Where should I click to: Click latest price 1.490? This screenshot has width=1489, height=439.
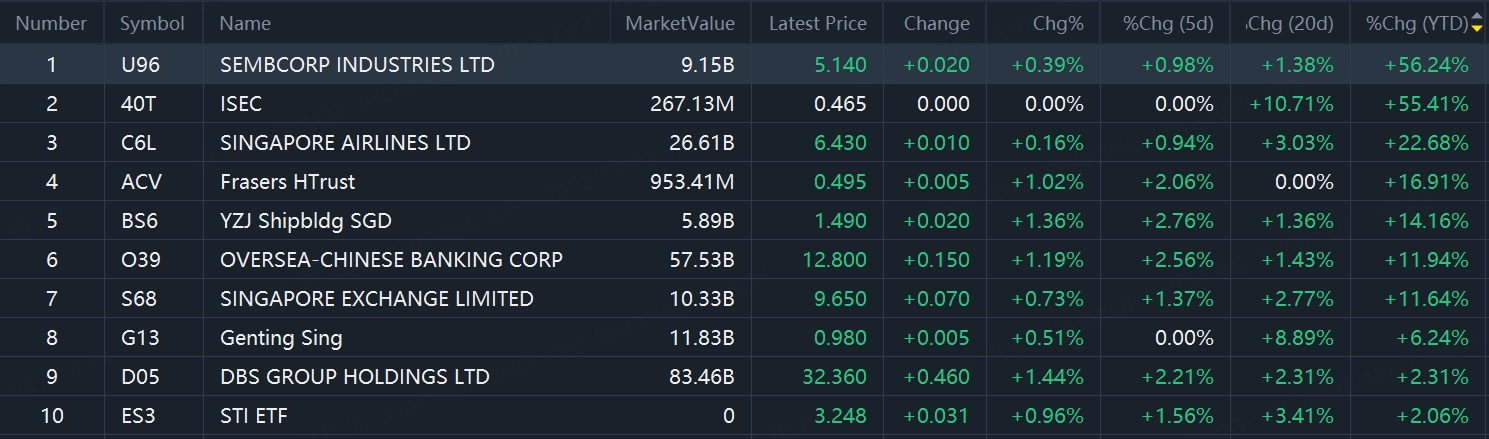pos(841,221)
